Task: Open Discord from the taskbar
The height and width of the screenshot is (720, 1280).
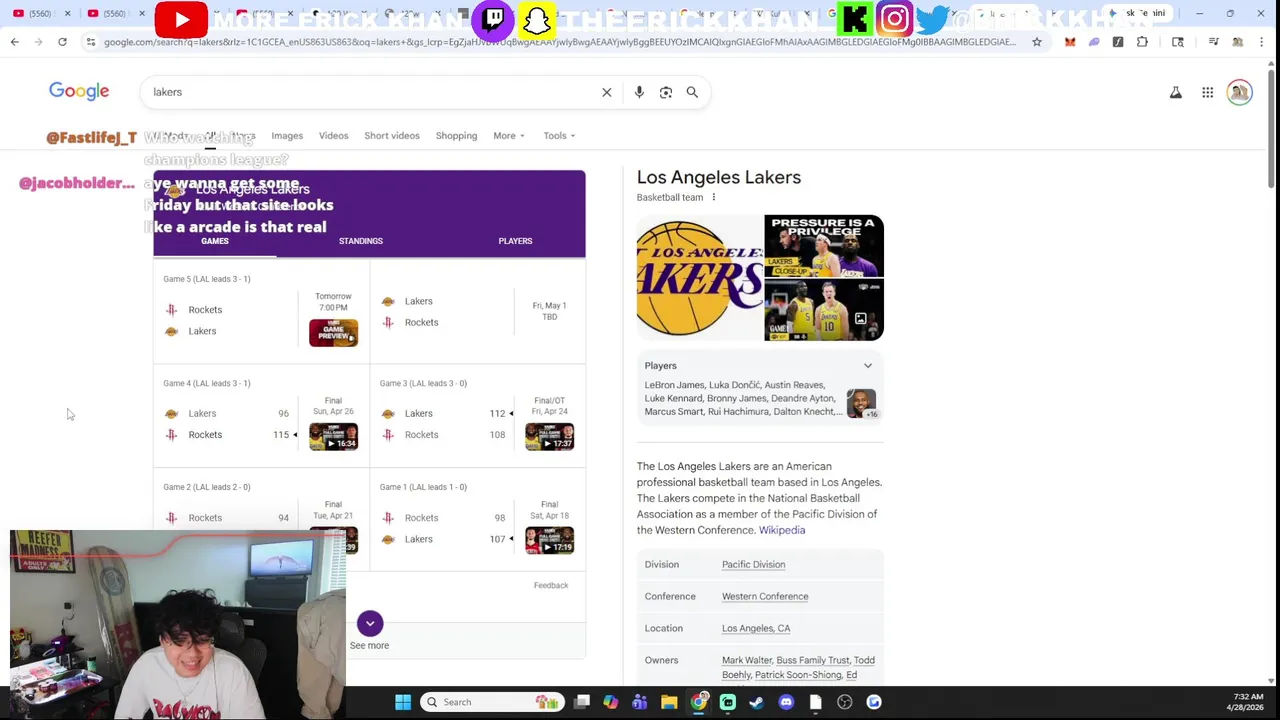Action: (x=786, y=702)
